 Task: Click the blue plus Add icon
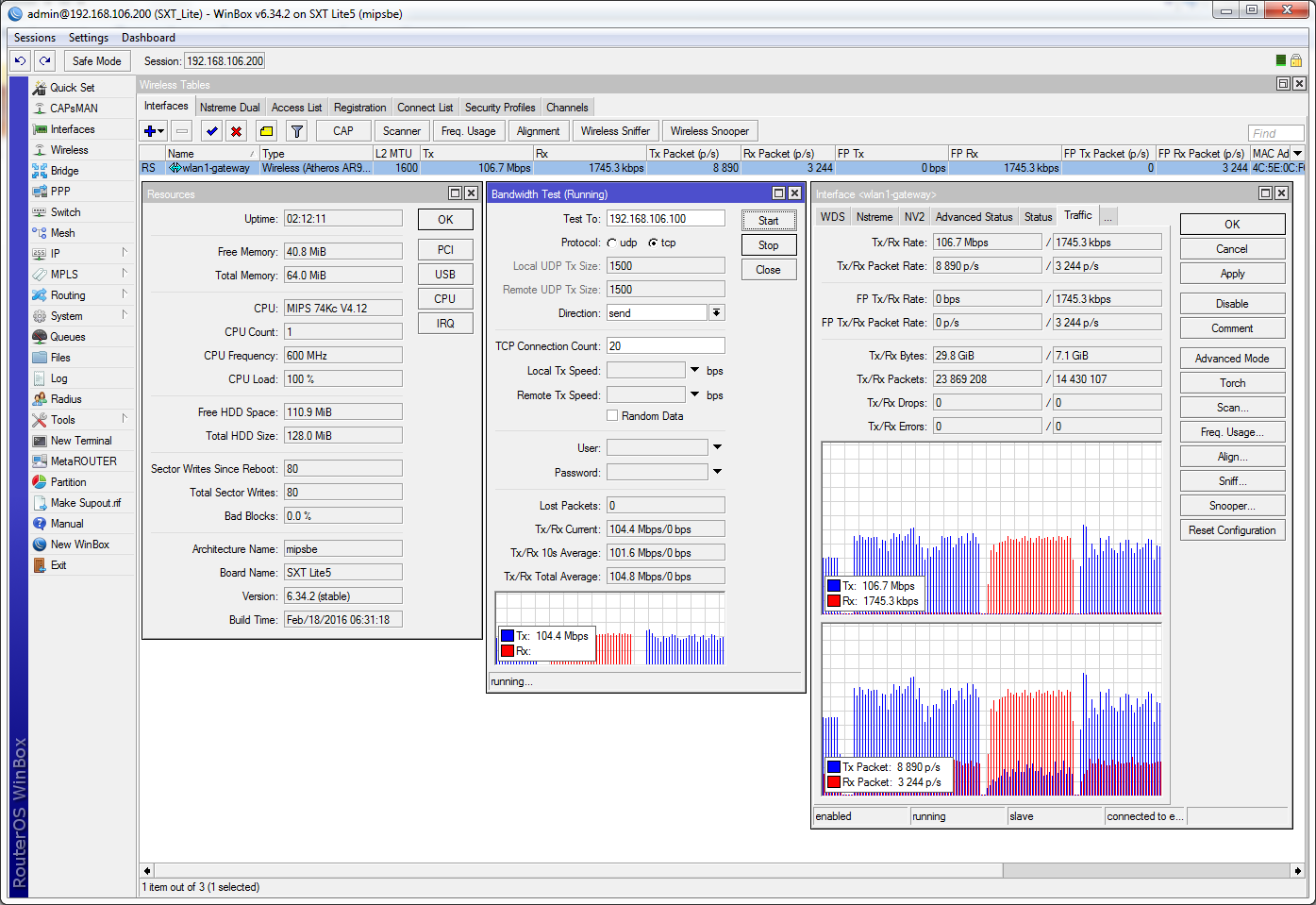click(x=150, y=131)
